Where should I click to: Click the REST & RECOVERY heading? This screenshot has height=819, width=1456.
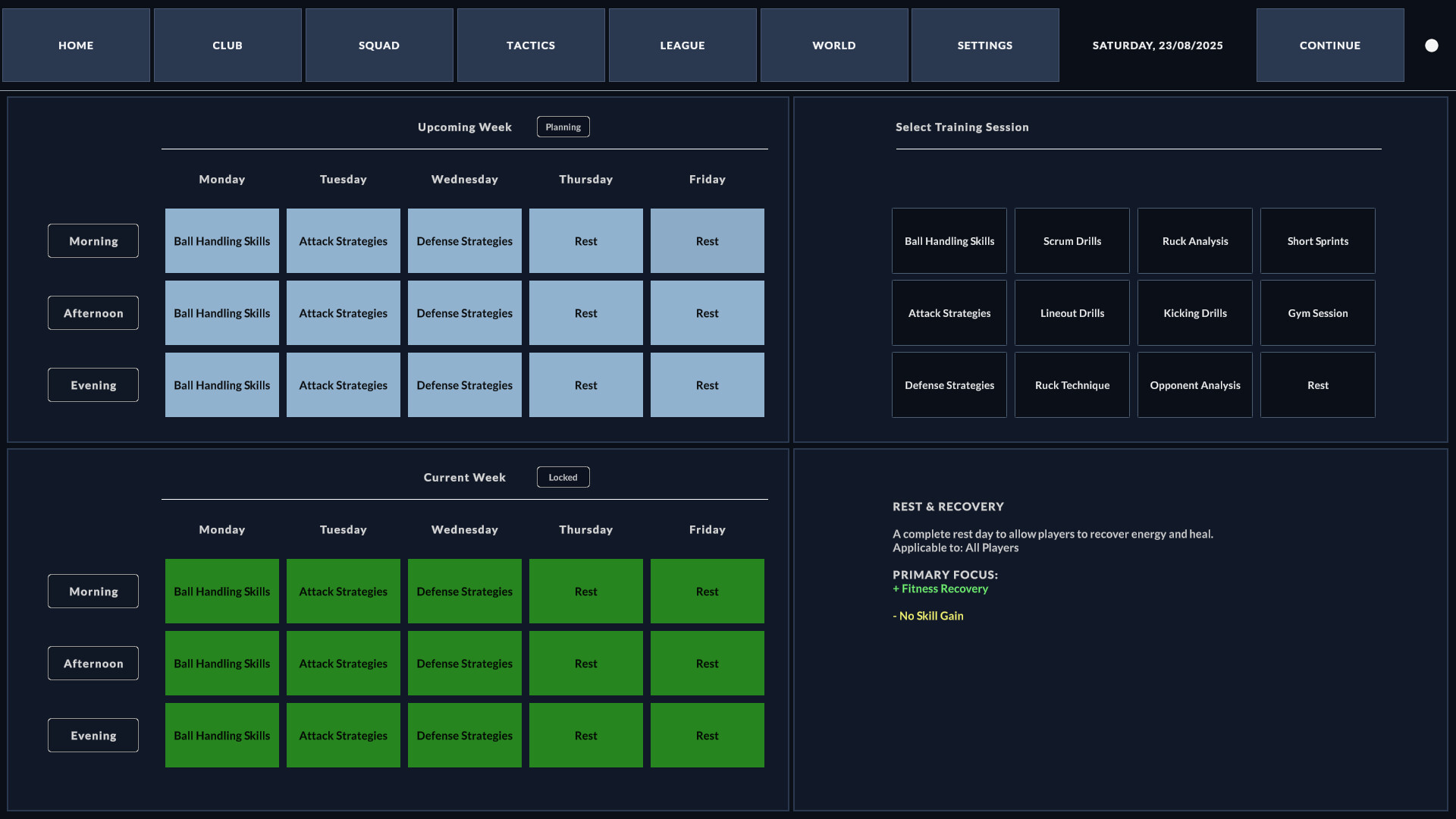948,507
